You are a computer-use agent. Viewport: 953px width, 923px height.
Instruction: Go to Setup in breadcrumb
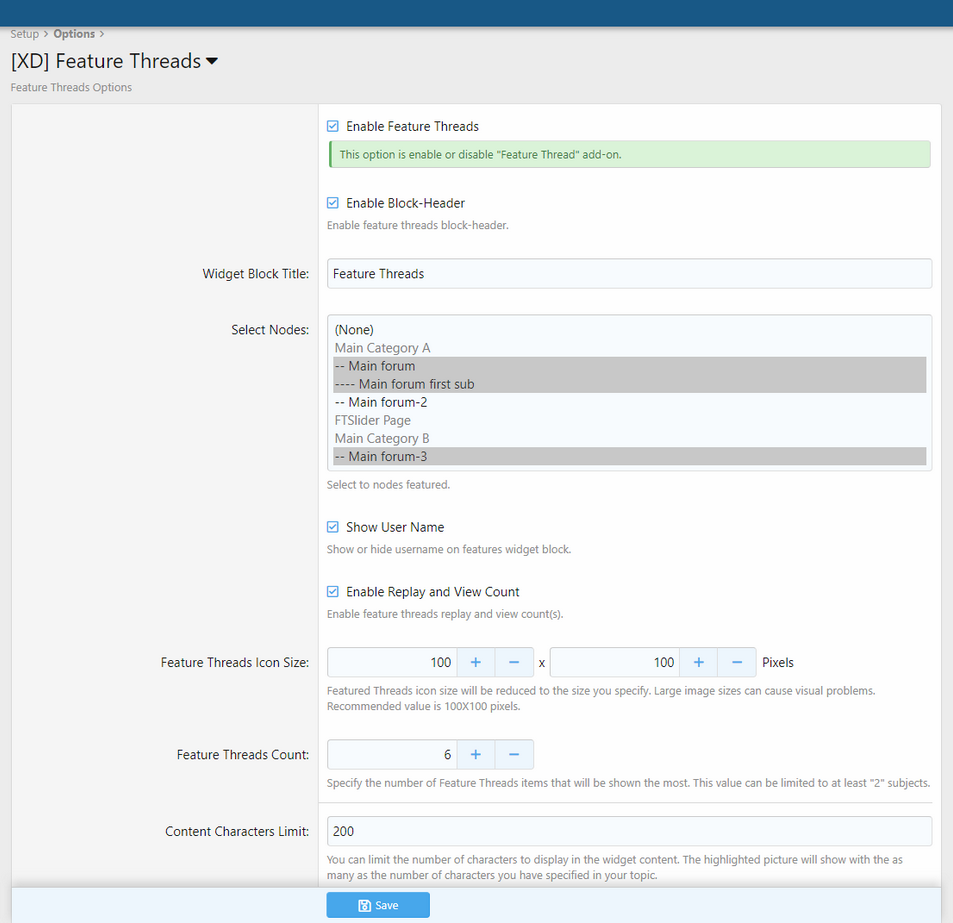click(x=24, y=34)
